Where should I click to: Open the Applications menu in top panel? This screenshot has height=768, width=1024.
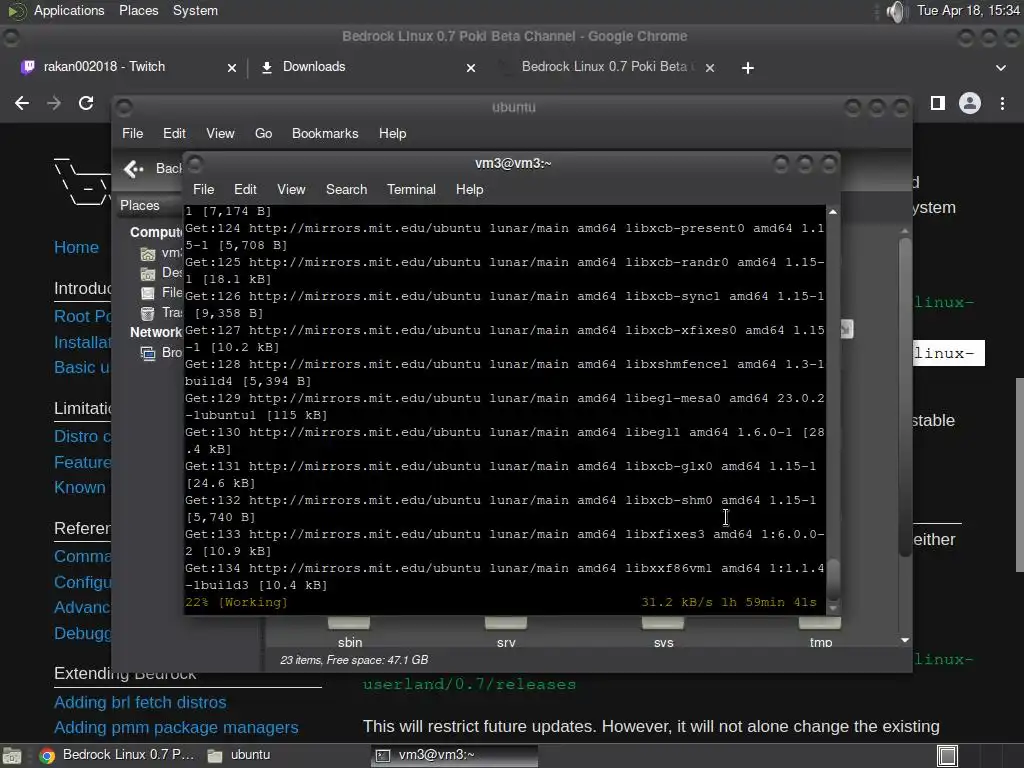[x=69, y=10]
